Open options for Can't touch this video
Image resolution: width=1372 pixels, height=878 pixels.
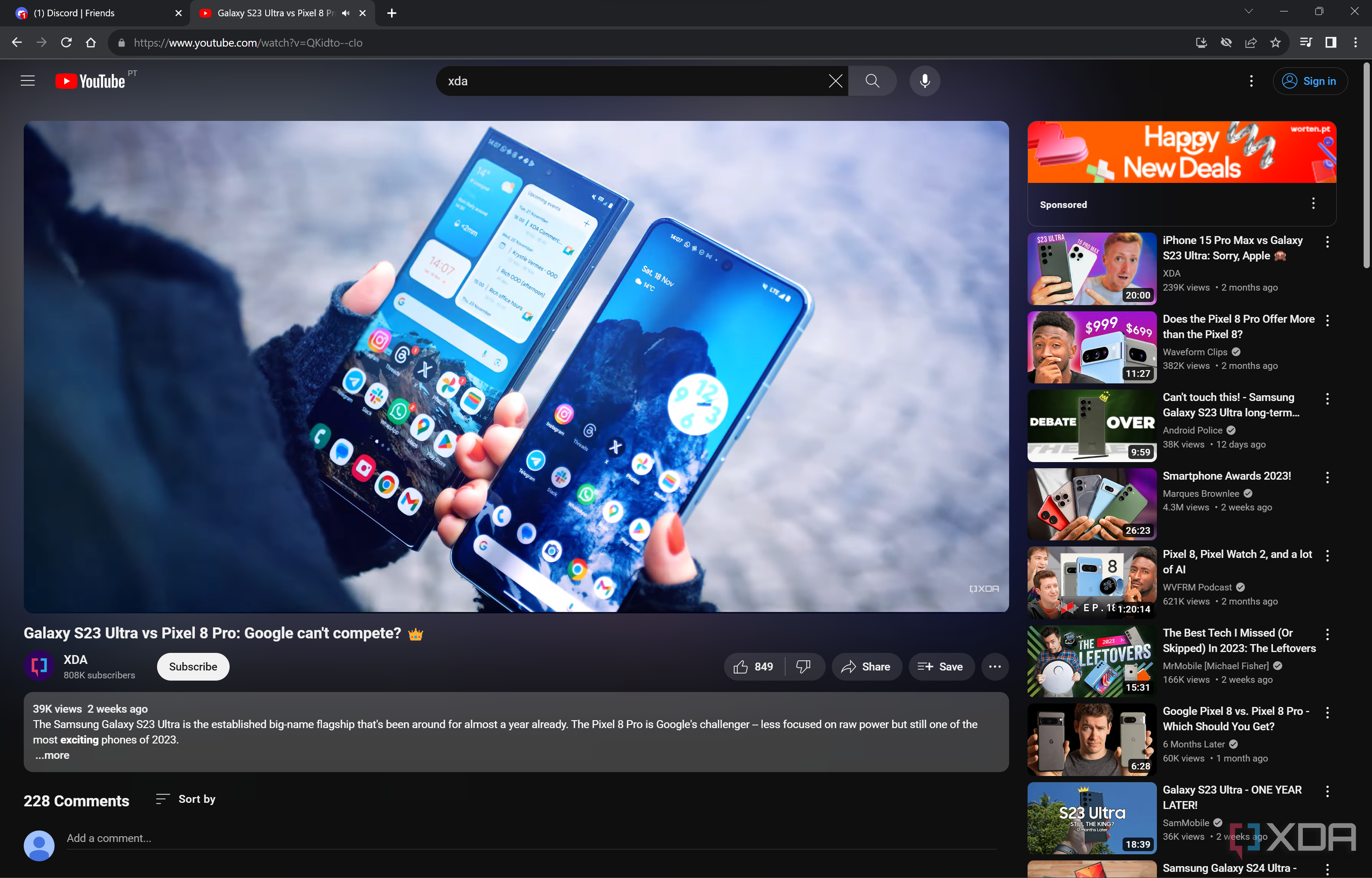click(1328, 399)
